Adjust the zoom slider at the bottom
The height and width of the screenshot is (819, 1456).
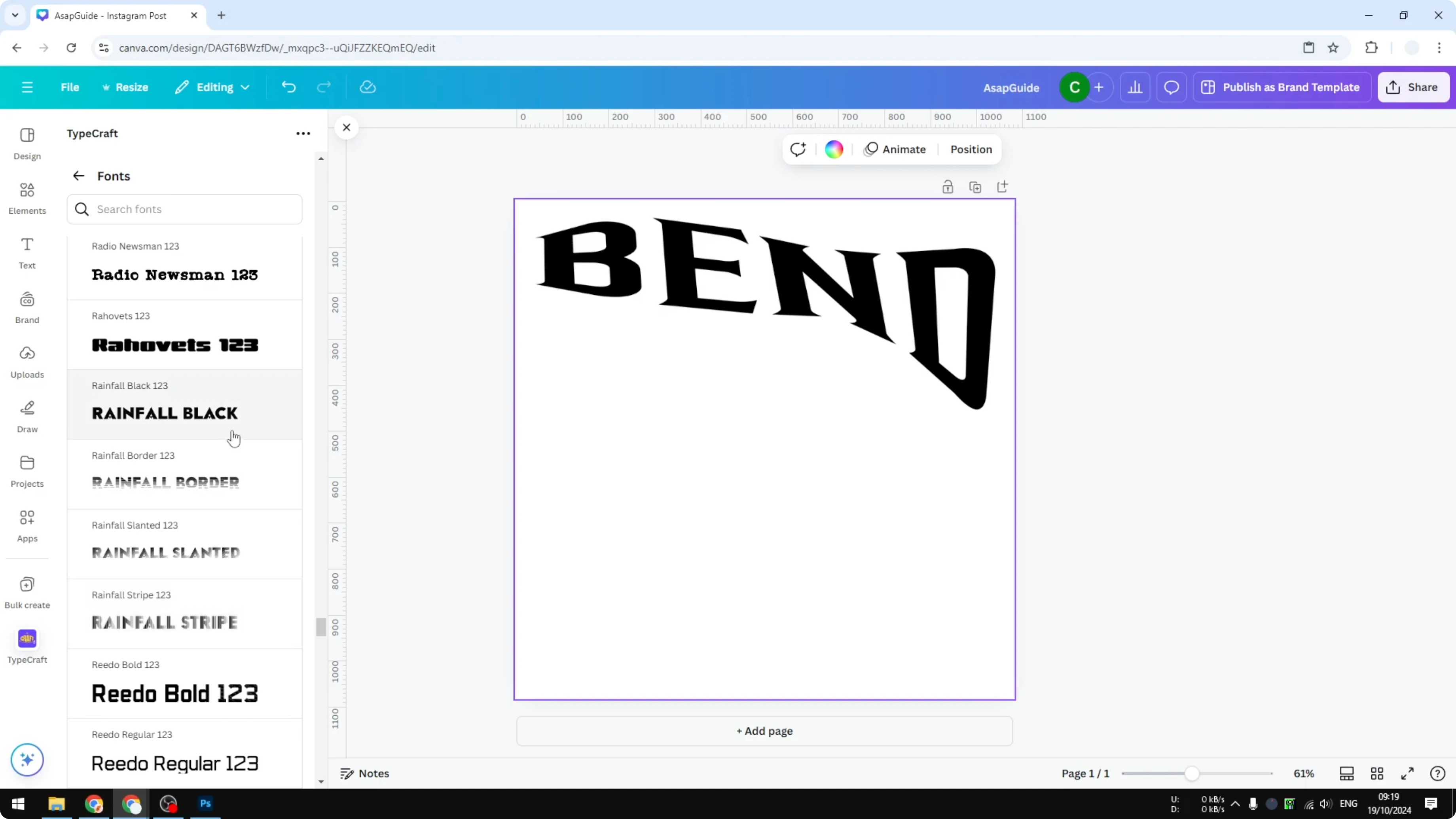click(1192, 773)
